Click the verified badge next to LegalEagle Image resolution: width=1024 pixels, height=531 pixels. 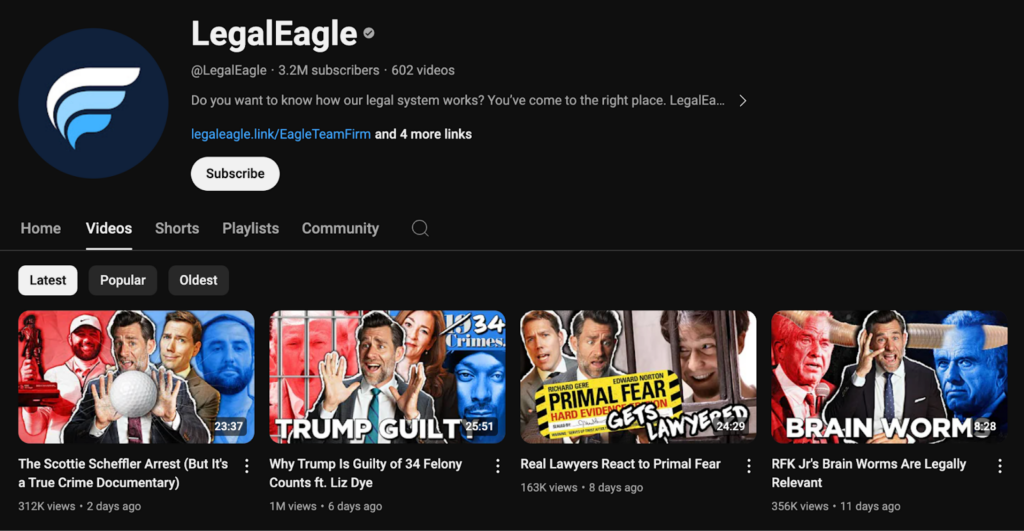(x=369, y=34)
